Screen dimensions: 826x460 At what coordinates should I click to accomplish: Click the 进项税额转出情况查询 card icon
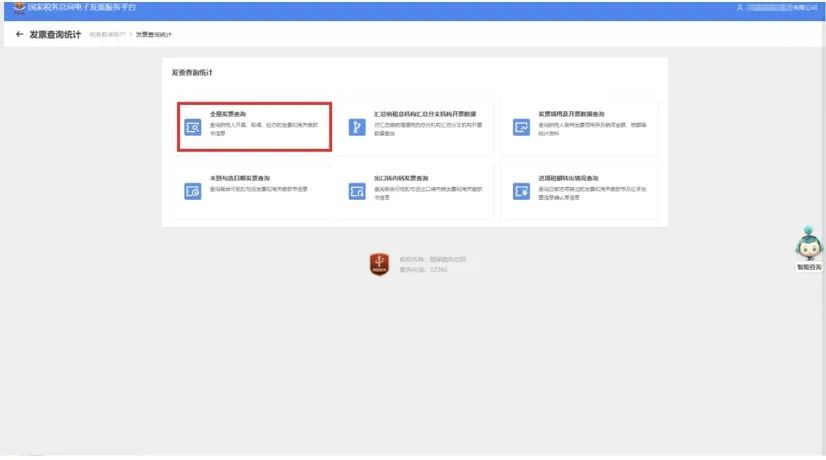point(520,190)
